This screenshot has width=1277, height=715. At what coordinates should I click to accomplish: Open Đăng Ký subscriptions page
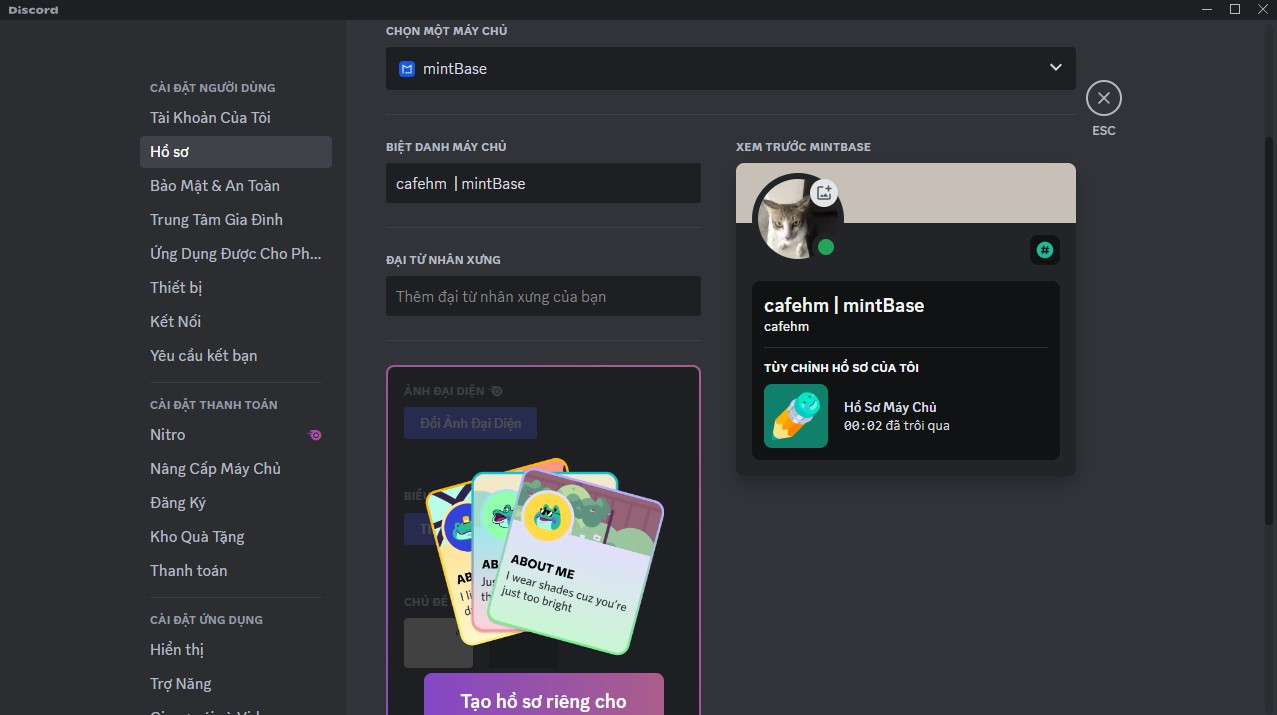tap(236, 503)
